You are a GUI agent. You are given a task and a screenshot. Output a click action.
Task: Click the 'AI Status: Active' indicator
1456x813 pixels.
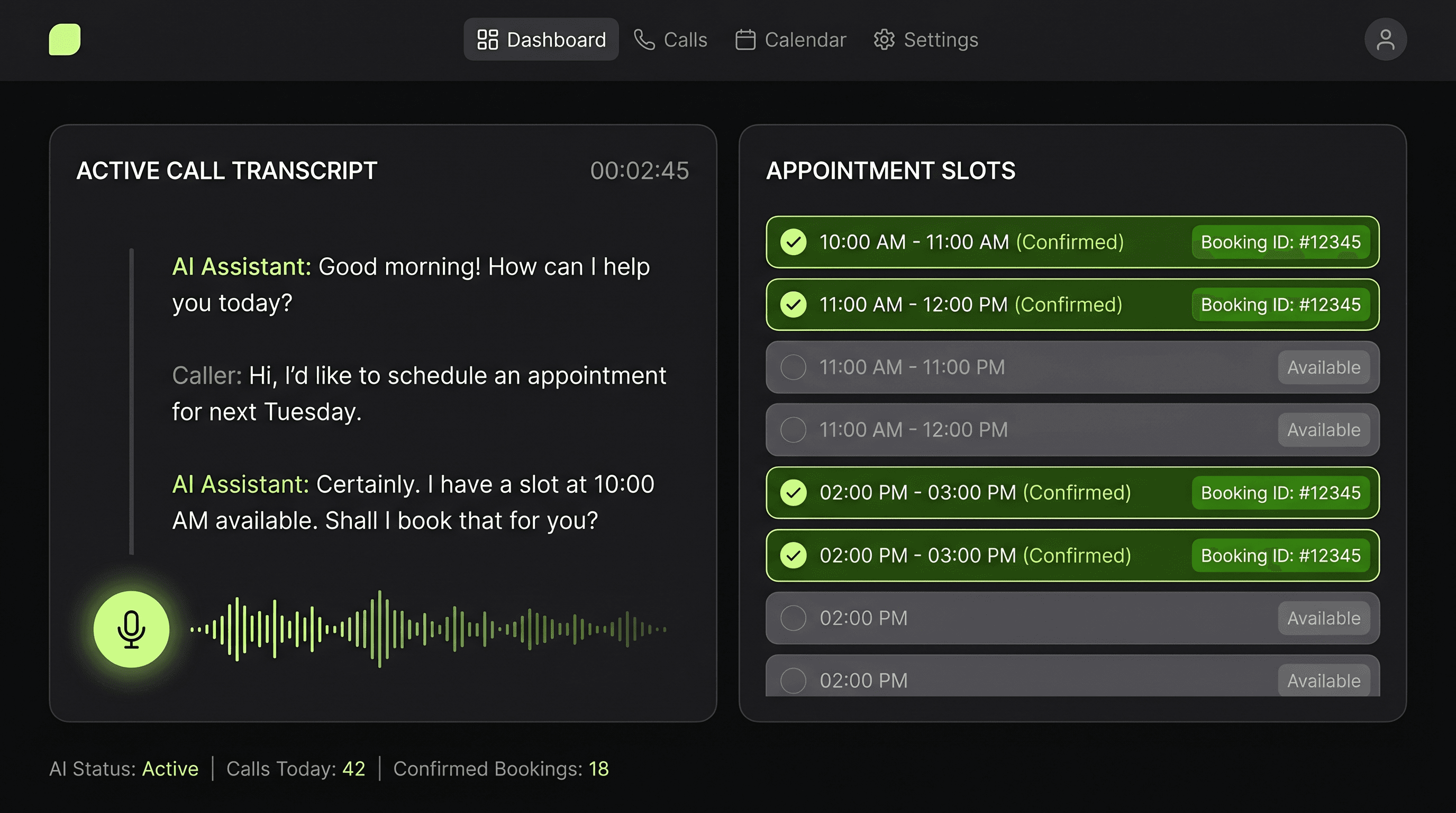[124, 769]
